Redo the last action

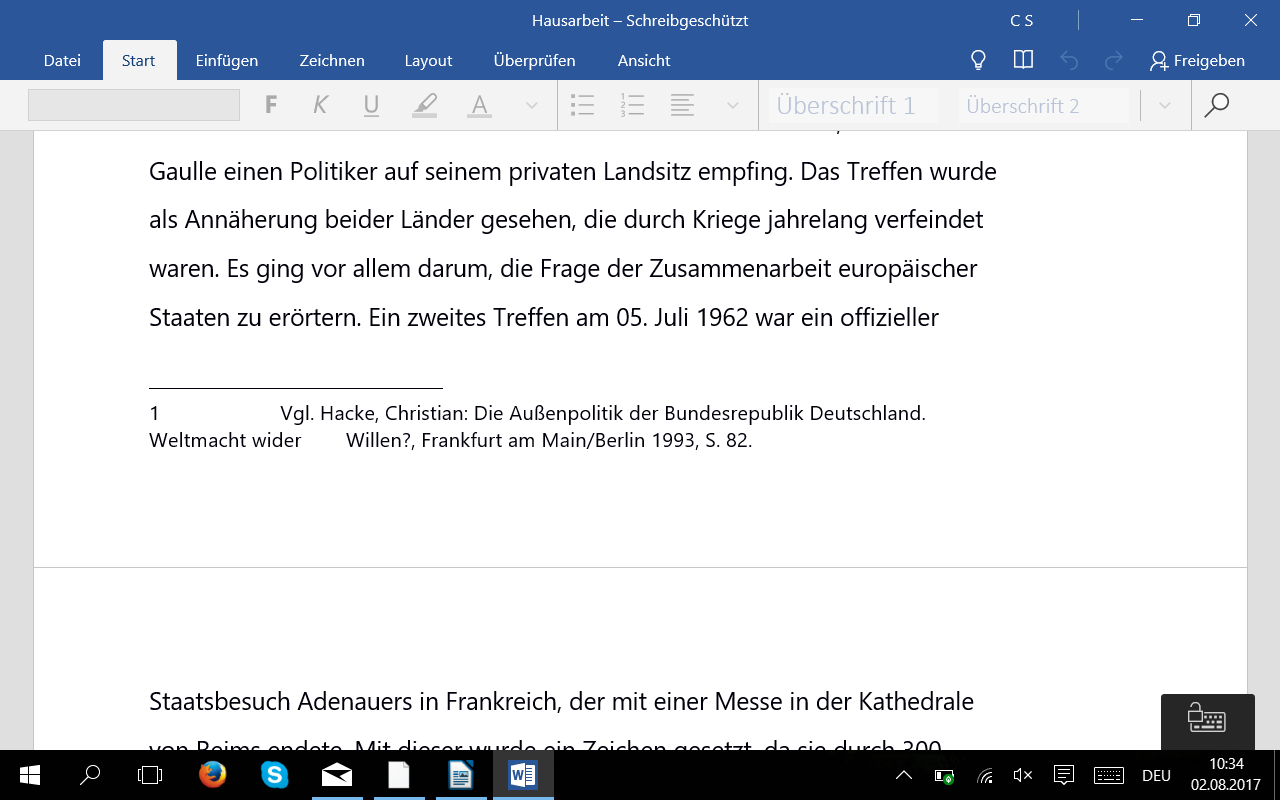pyautogui.click(x=1113, y=61)
